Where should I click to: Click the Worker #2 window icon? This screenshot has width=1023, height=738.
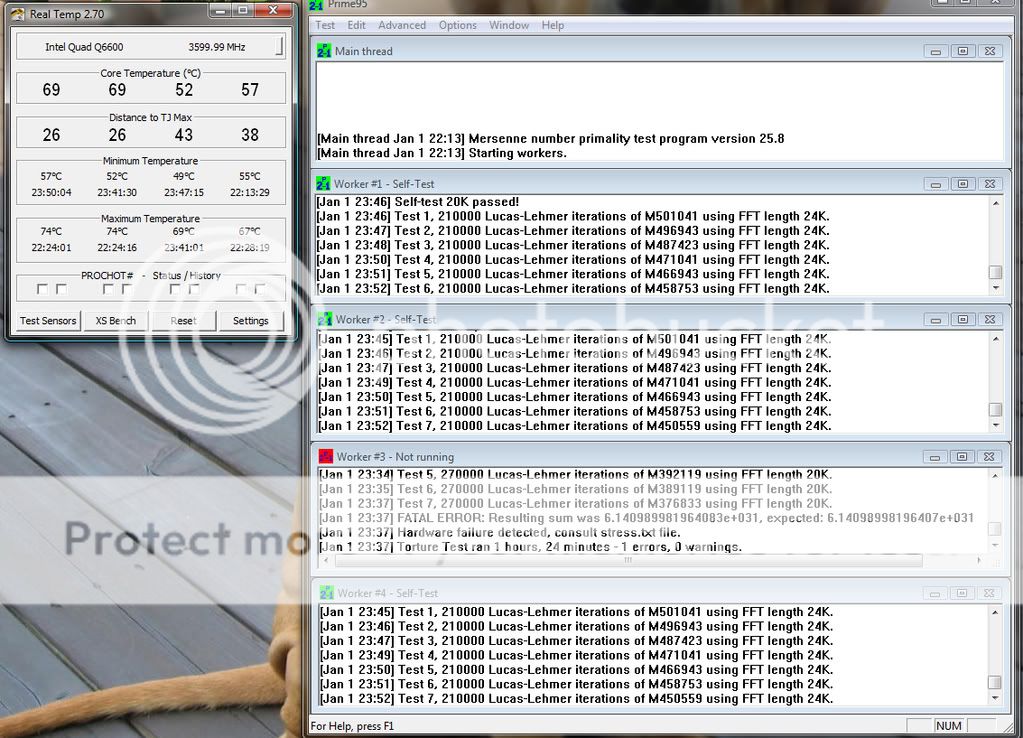(x=325, y=319)
